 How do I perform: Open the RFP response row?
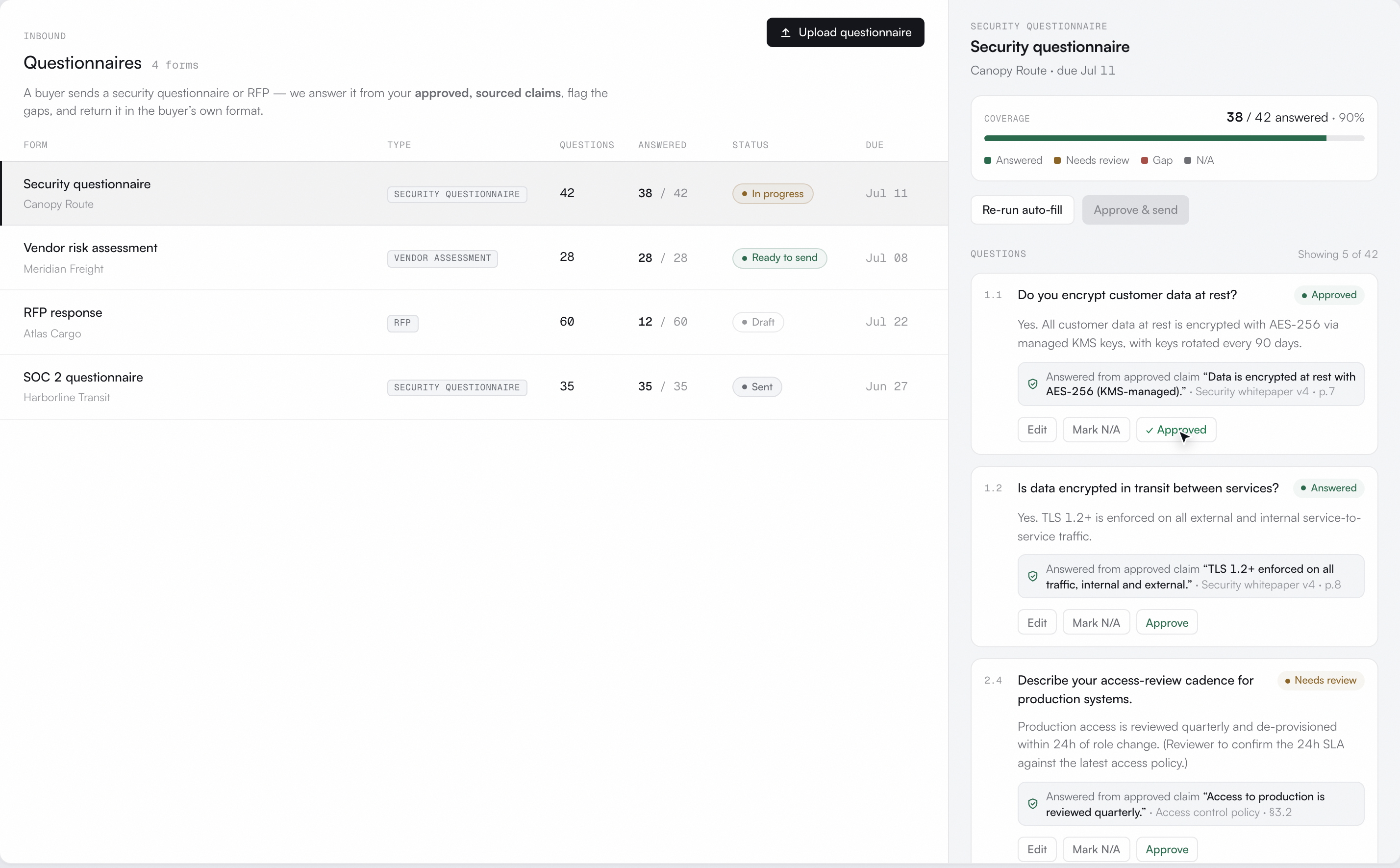[x=474, y=323]
